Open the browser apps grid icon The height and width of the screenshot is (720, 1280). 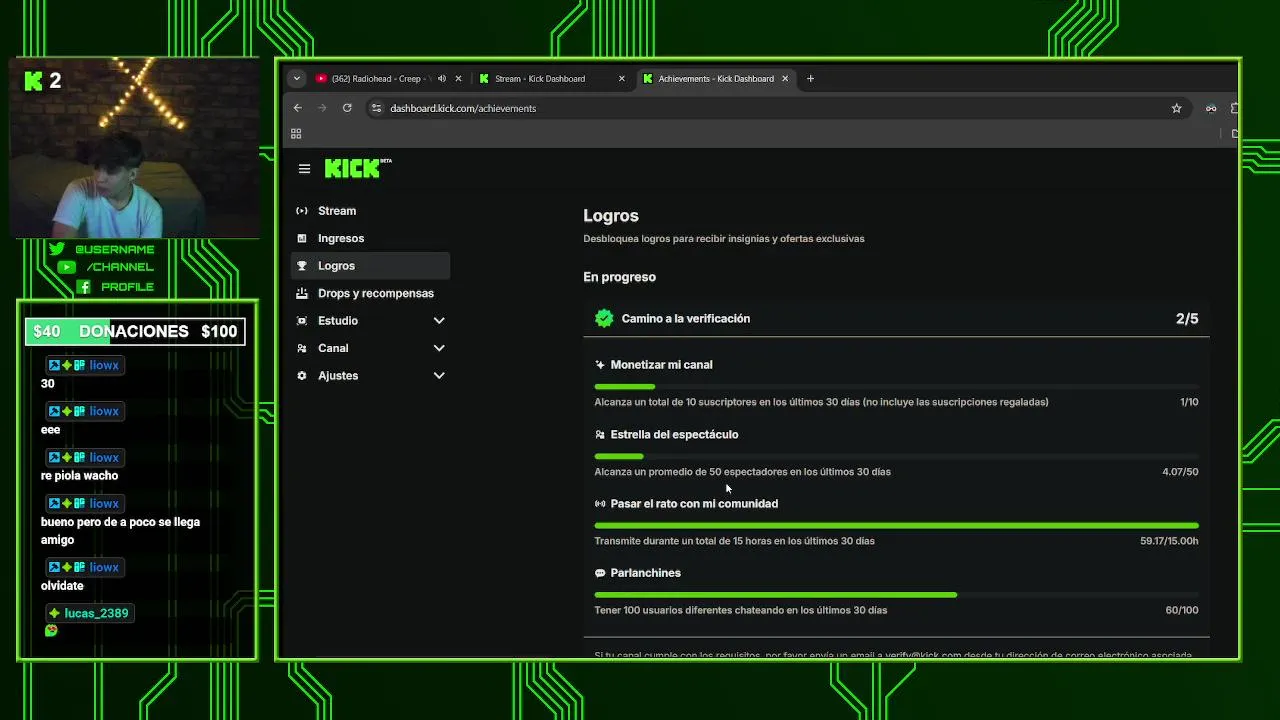296,134
